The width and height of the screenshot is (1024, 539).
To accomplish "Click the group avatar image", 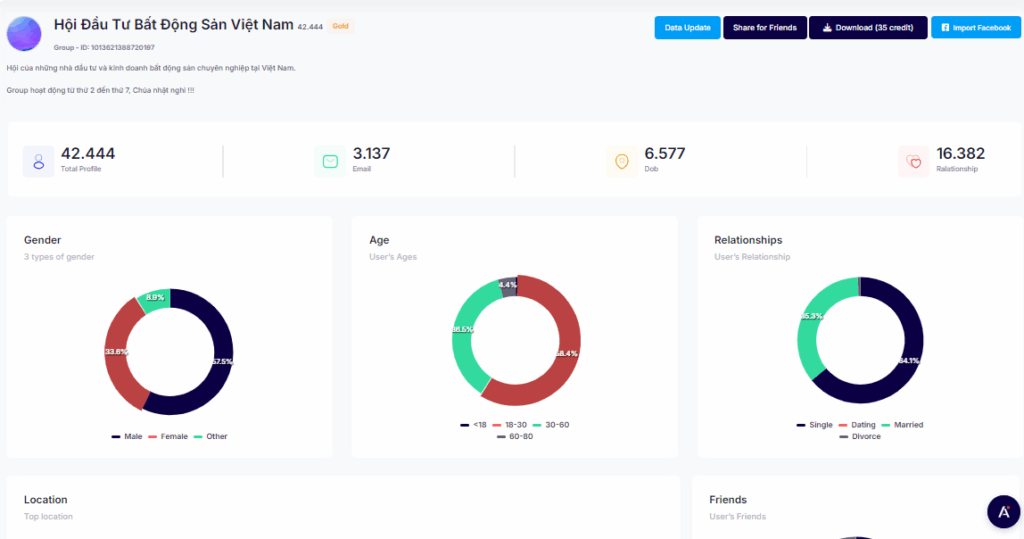I will 24,33.
